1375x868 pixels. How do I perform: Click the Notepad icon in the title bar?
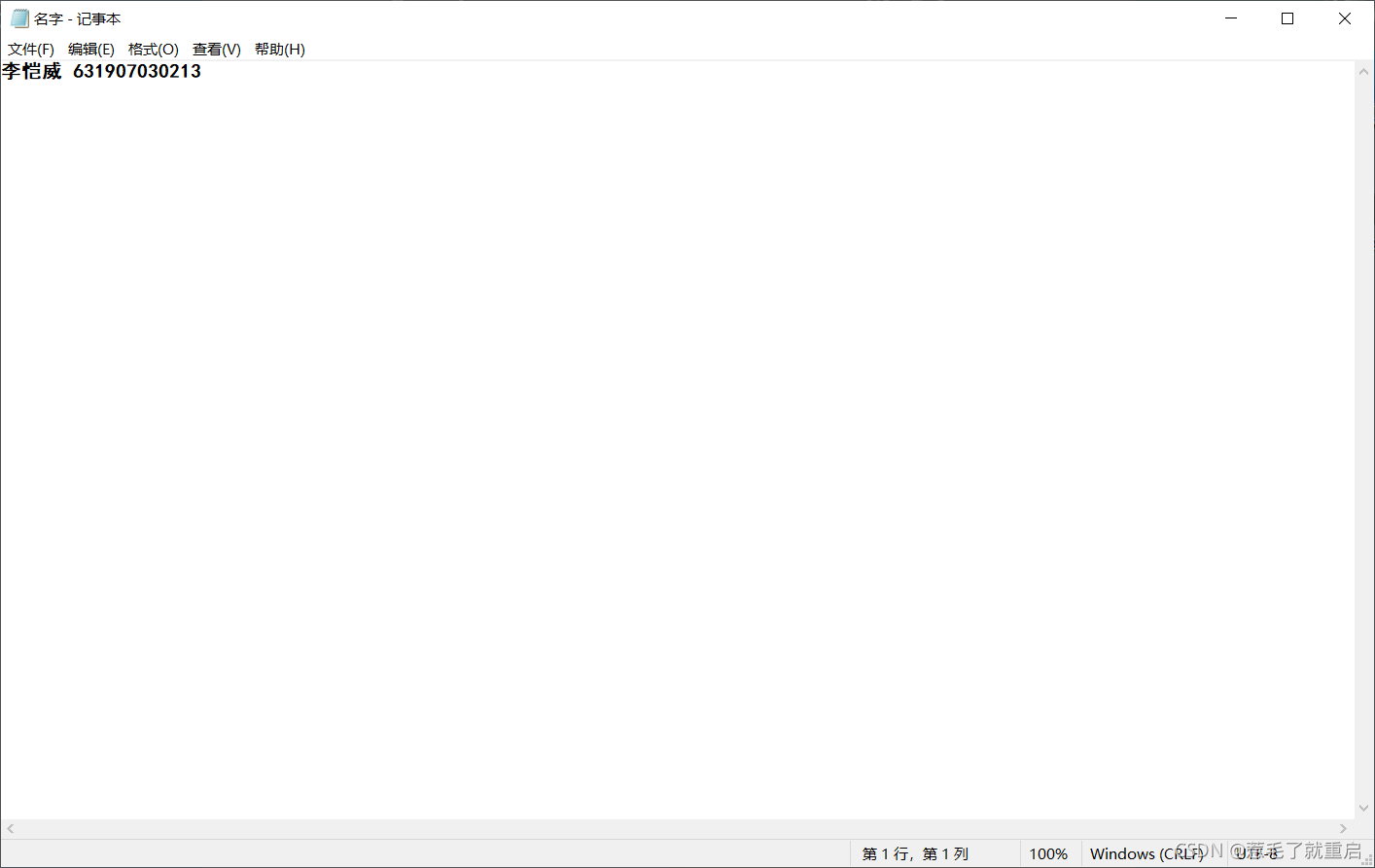[x=19, y=18]
